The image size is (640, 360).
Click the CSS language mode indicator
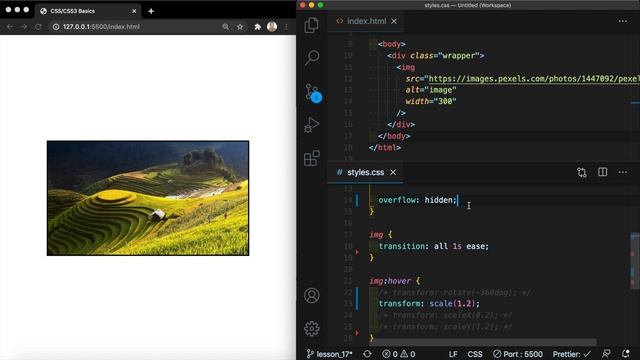coord(475,354)
